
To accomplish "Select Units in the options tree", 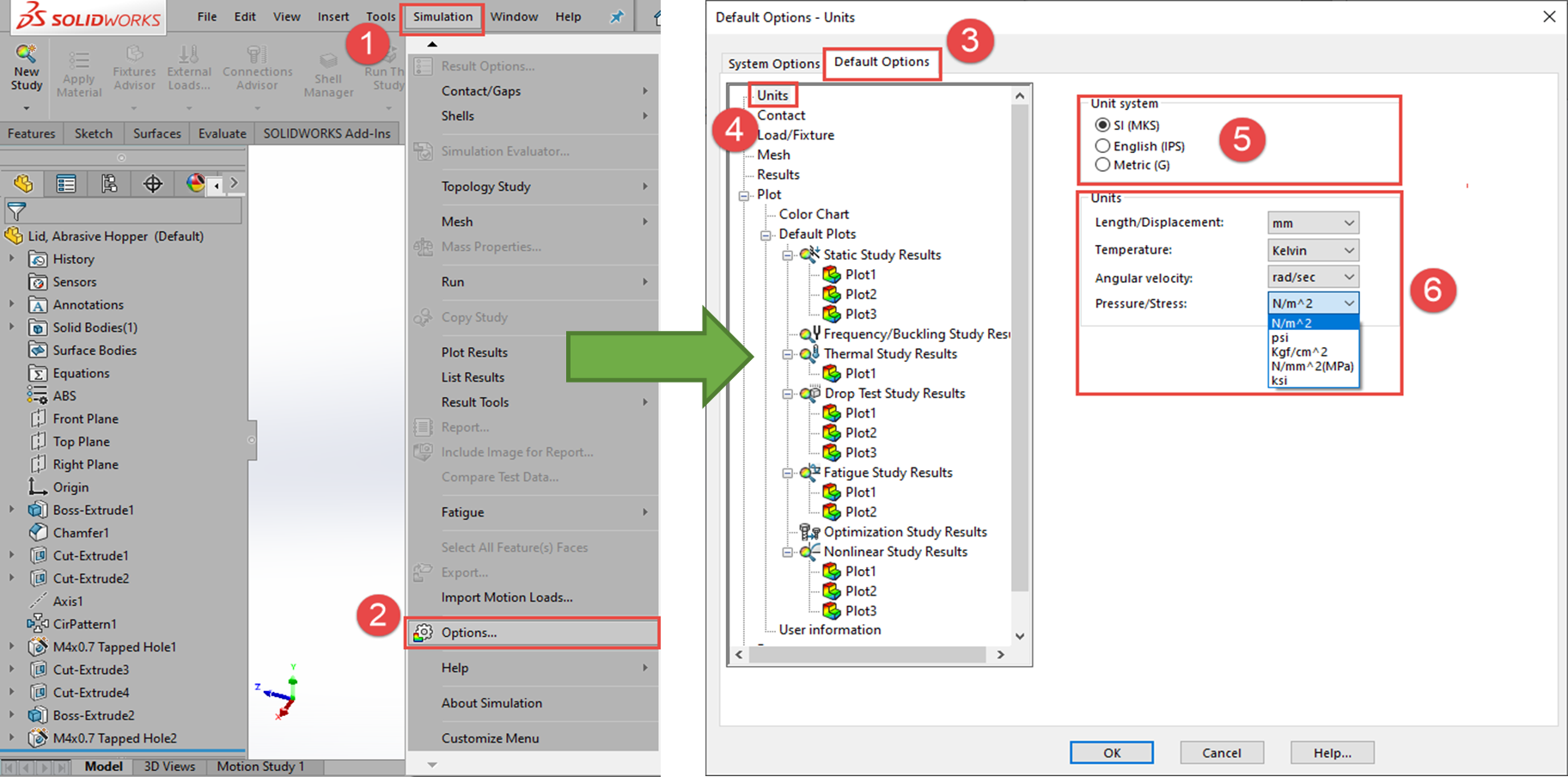I will tap(772, 95).
